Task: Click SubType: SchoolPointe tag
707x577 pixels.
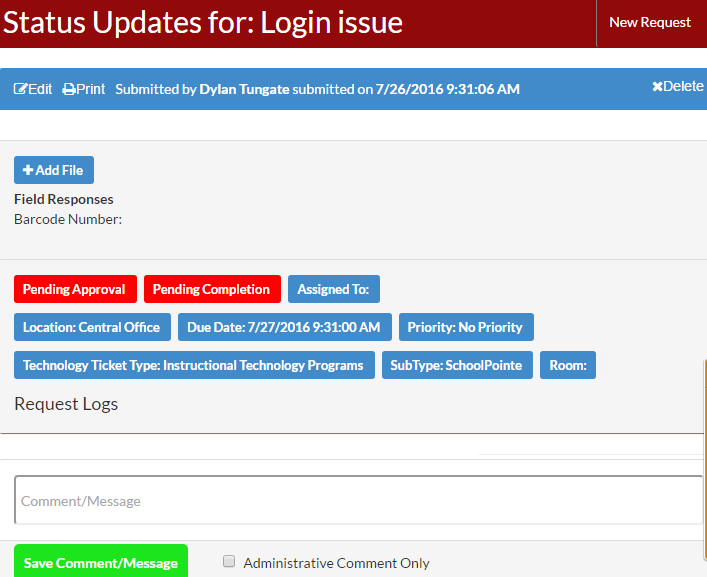Action: (456, 365)
